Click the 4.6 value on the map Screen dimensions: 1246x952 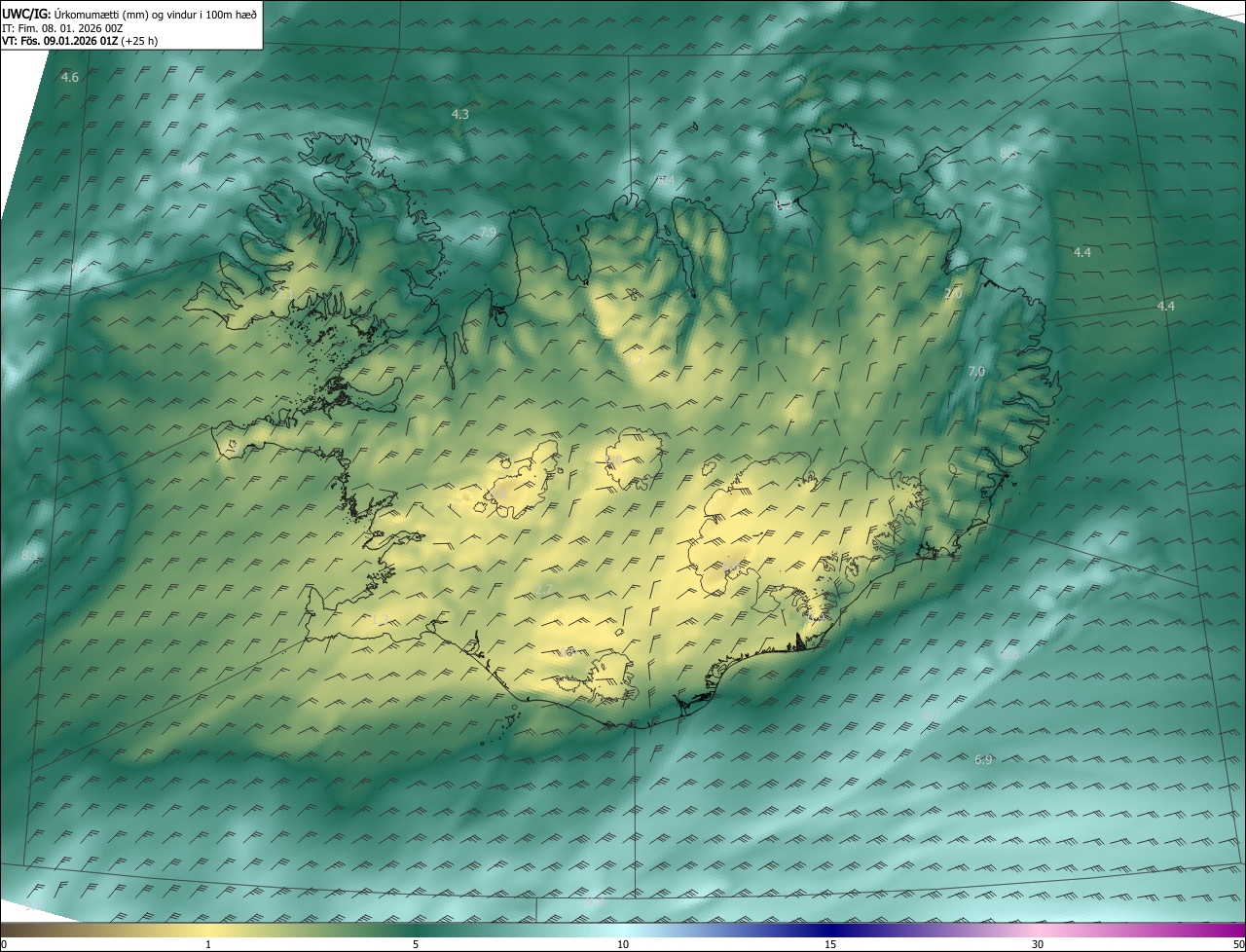tap(69, 77)
